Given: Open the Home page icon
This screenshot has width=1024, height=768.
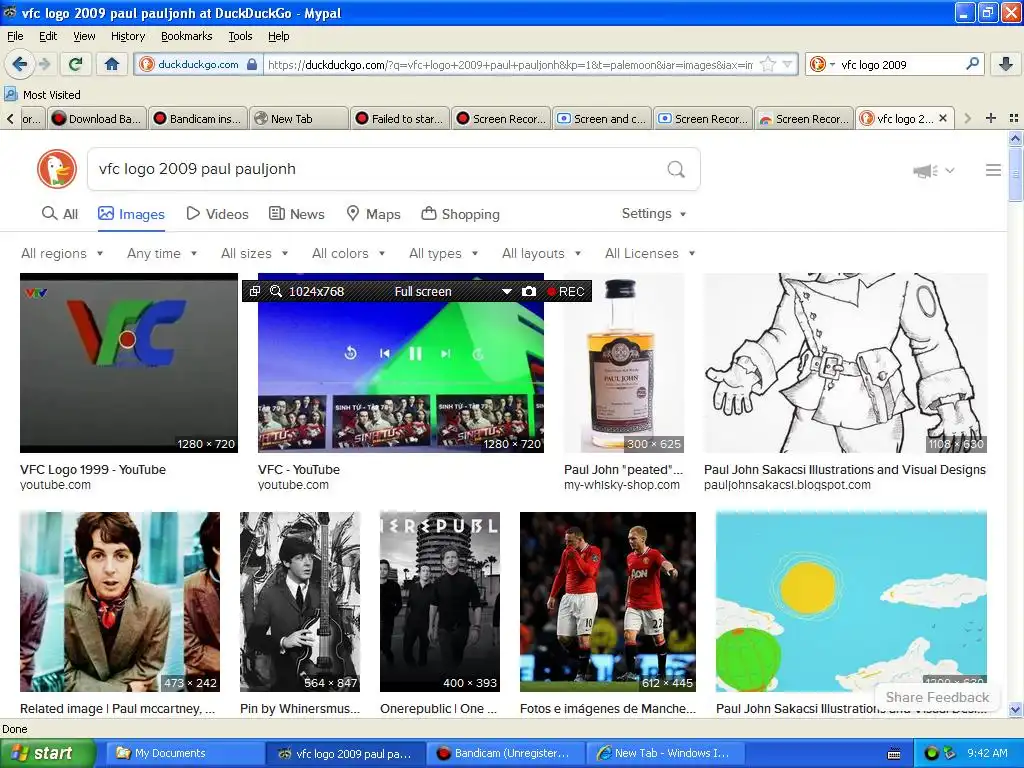Looking at the screenshot, I should coord(112,64).
